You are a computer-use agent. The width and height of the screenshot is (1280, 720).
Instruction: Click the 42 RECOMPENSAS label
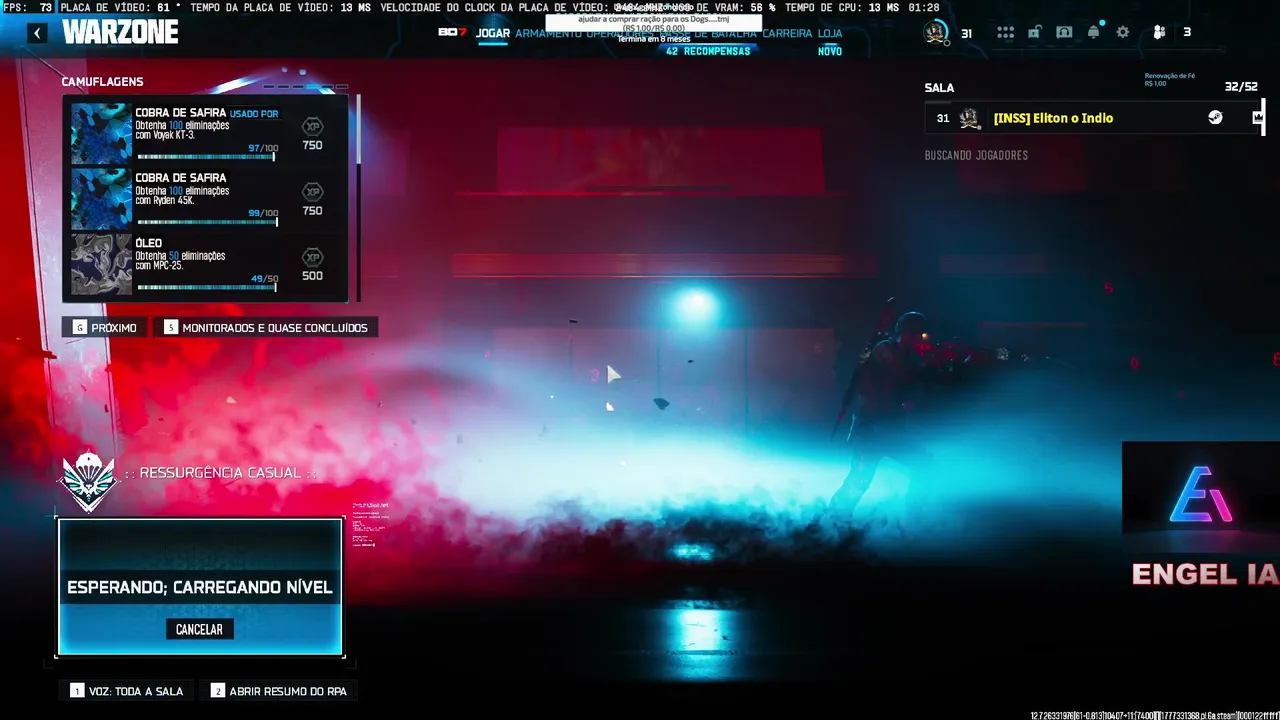708,51
